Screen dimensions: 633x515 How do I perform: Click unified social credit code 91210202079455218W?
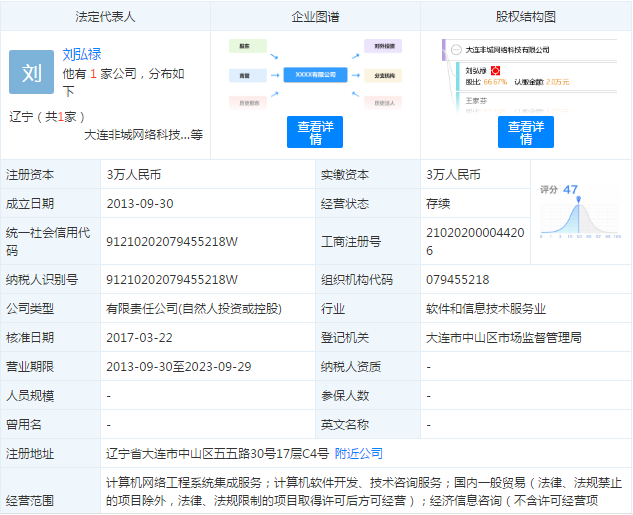click(172, 241)
